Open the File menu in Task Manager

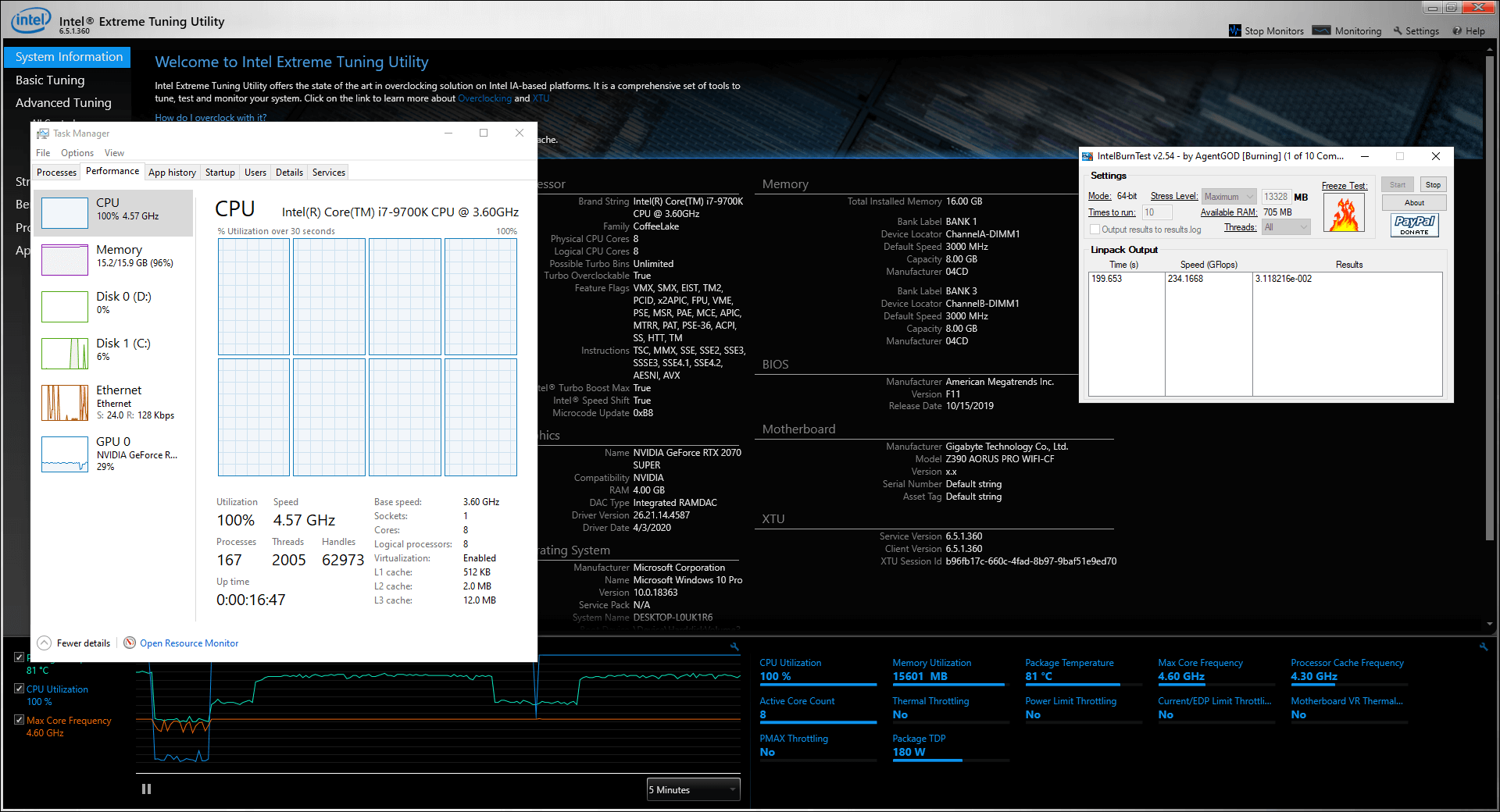tap(43, 153)
